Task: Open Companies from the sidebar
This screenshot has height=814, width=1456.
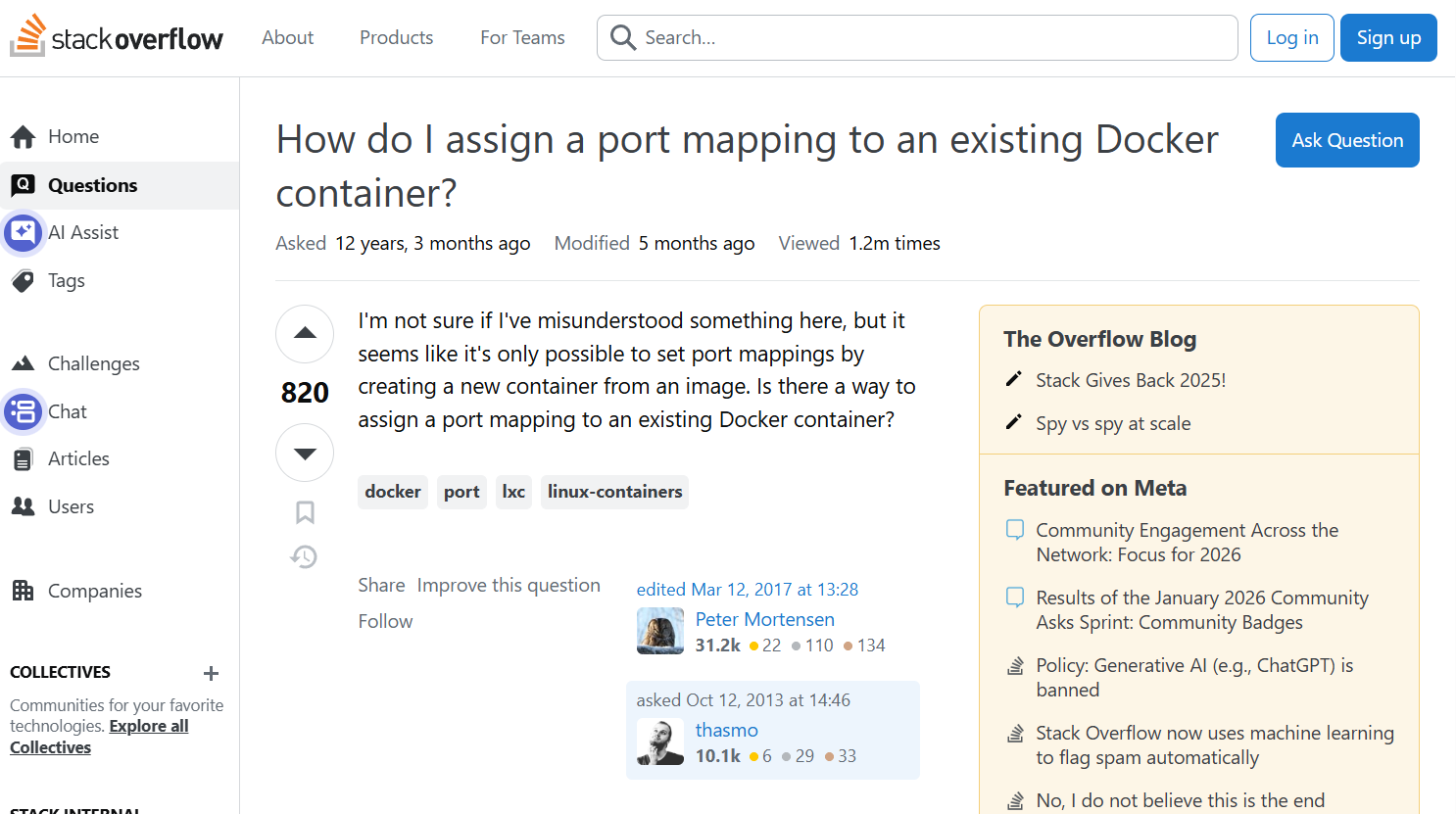Action: [x=94, y=592]
